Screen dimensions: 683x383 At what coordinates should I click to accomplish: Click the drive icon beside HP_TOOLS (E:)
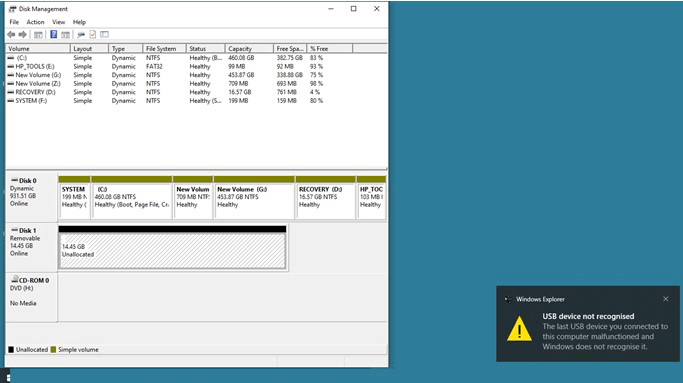[11, 67]
